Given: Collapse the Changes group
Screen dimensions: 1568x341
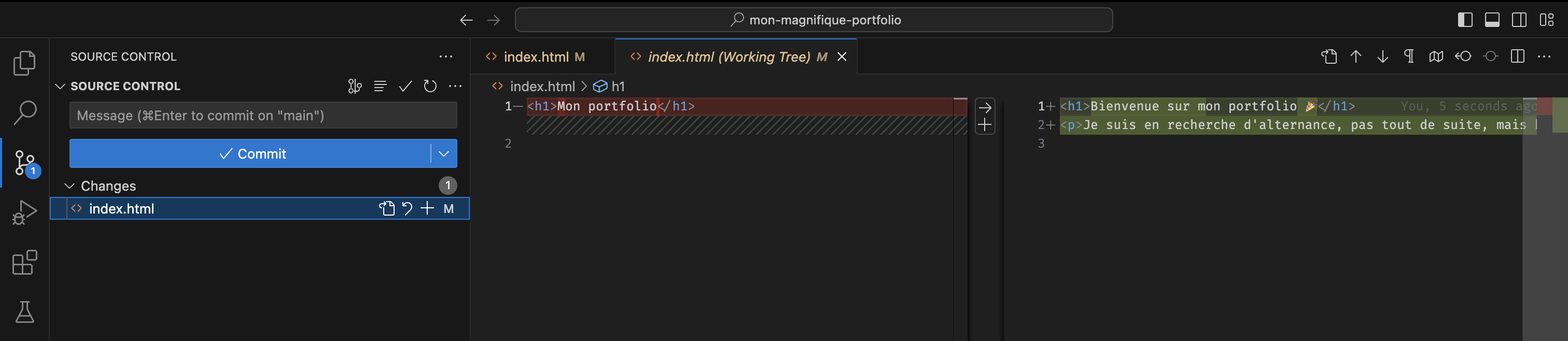Looking at the screenshot, I should 69,186.
